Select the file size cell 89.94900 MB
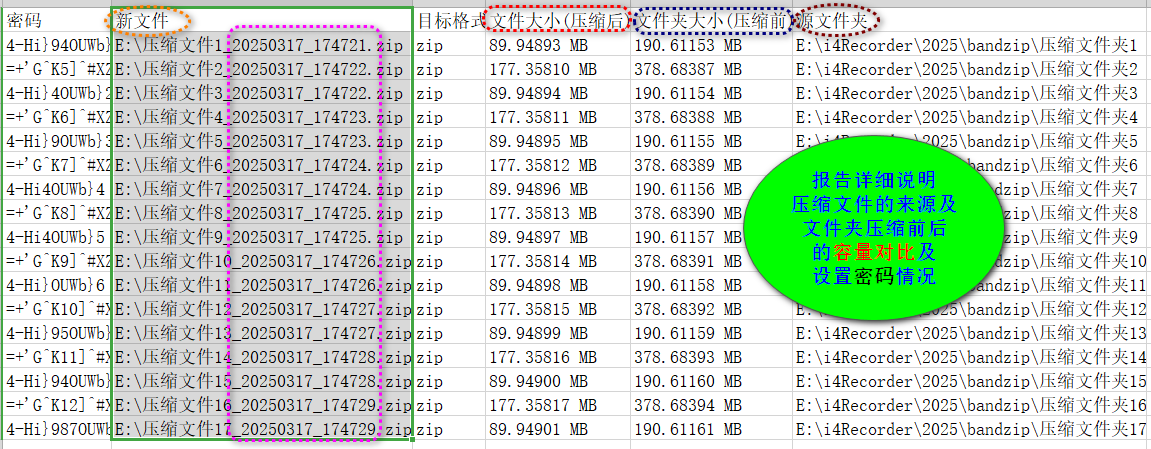Screen dimensions: 1151x449 (x=558, y=381)
